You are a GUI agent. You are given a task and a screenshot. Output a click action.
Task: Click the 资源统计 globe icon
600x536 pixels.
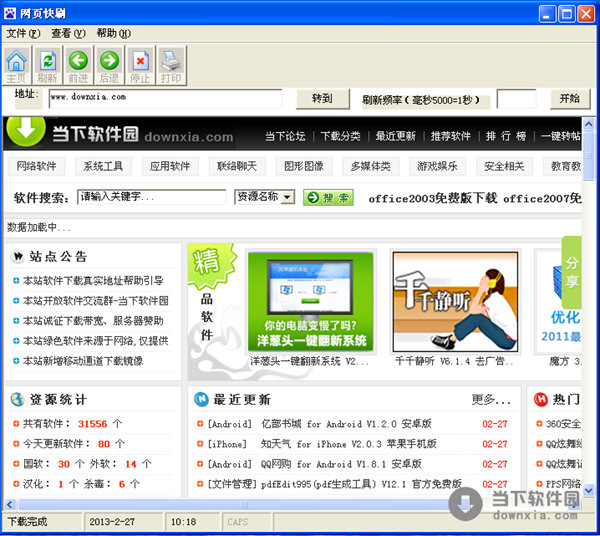18,399
